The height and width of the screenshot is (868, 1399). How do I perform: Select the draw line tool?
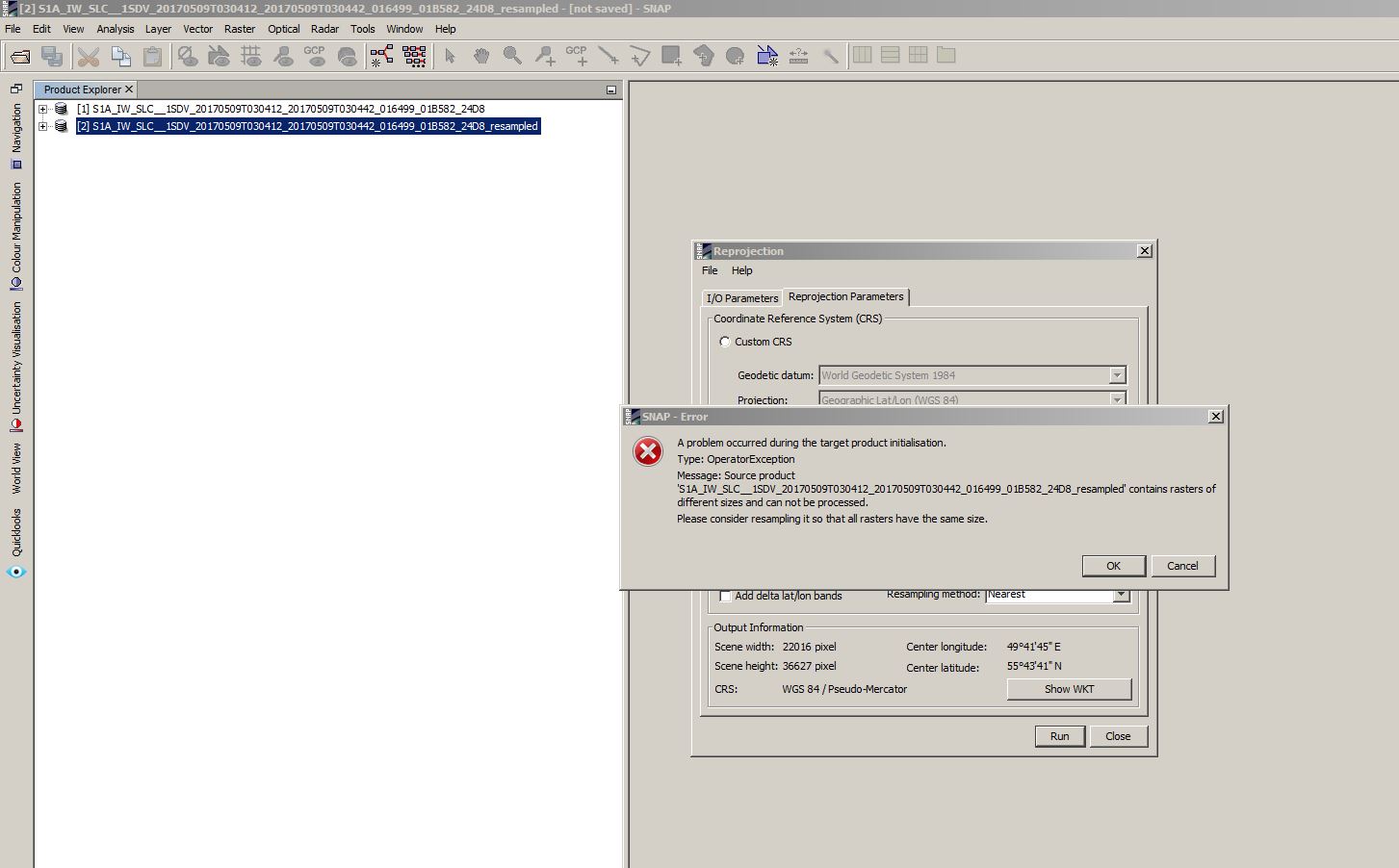pos(609,57)
